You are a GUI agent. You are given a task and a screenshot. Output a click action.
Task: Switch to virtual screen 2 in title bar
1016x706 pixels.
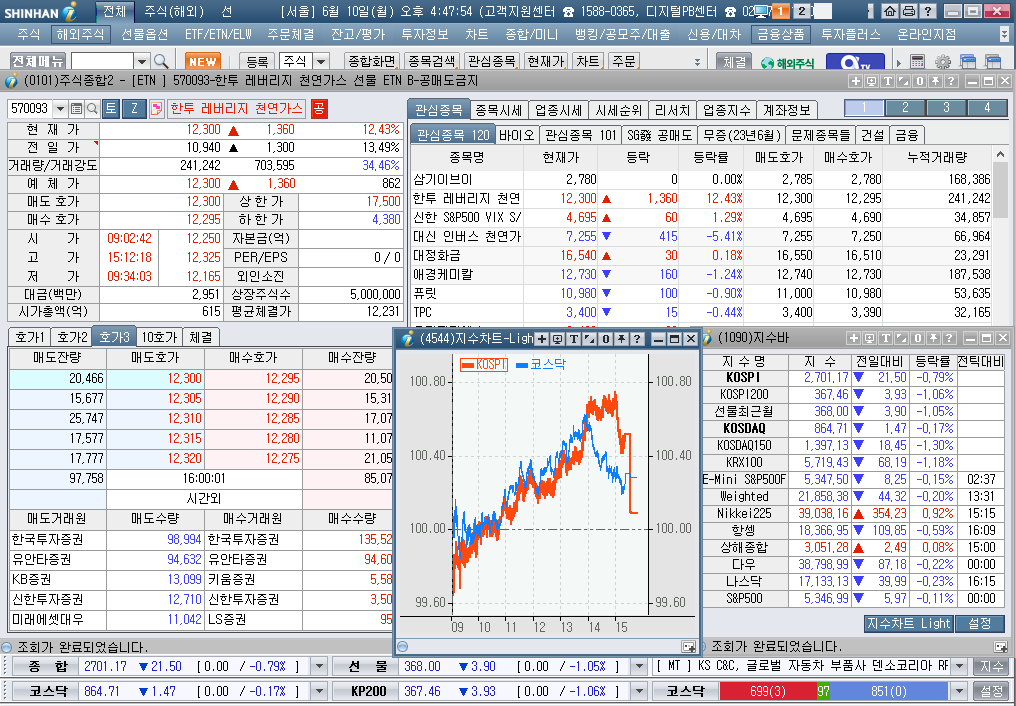802,11
